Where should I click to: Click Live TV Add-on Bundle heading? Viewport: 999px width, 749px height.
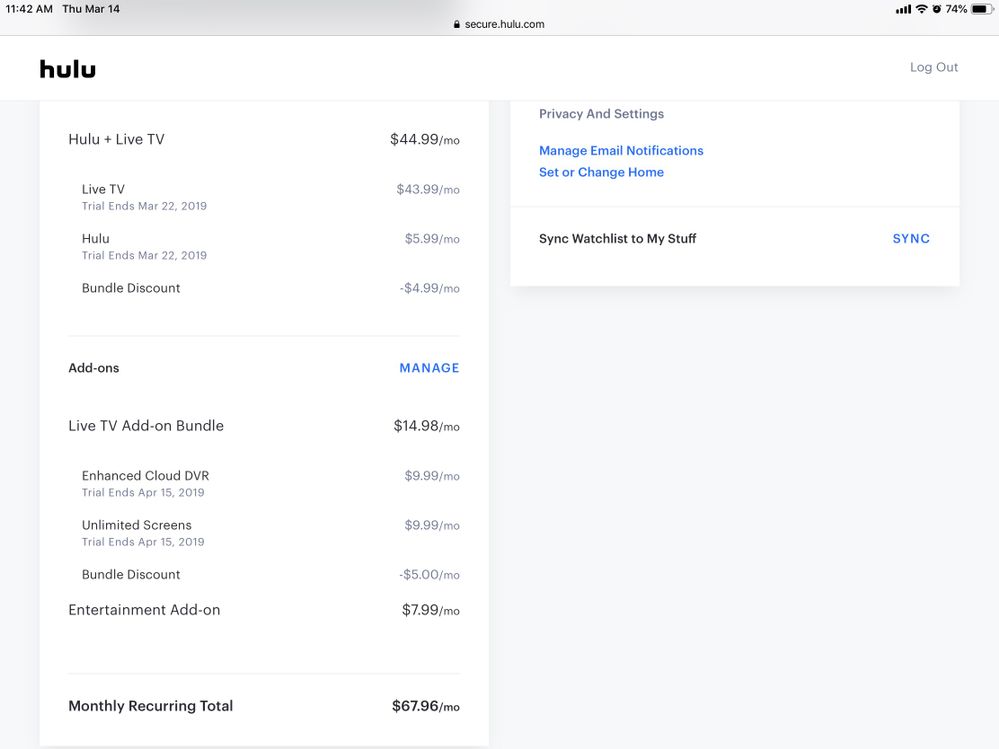(146, 425)
